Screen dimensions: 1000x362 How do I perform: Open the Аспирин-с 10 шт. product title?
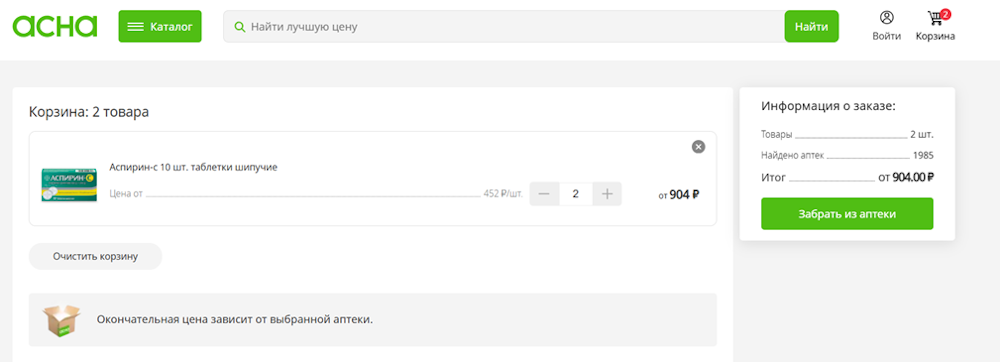point(193,168)
